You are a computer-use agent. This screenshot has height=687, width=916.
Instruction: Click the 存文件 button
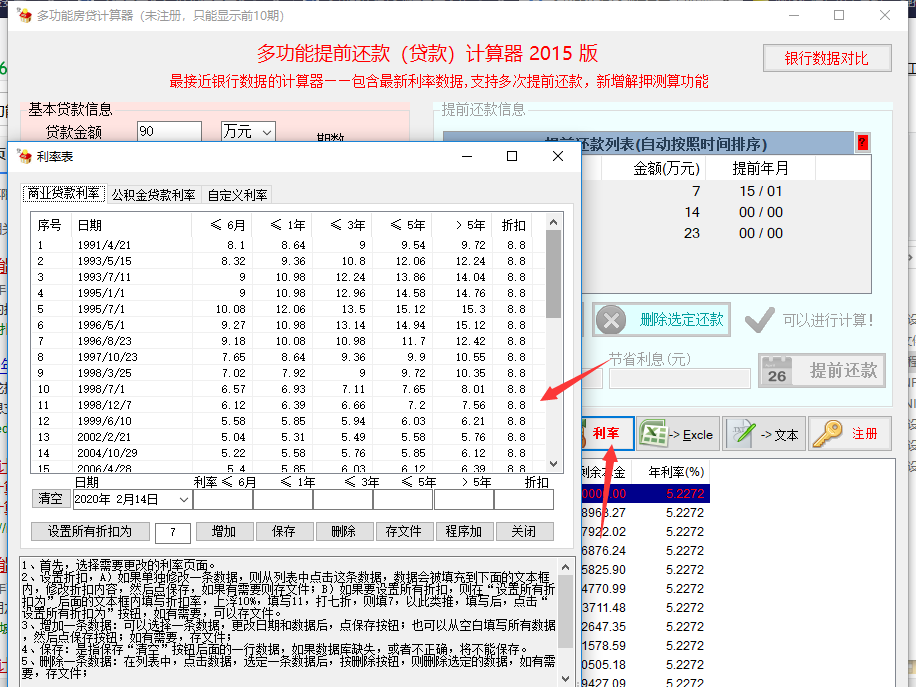(x=404, y=531)
